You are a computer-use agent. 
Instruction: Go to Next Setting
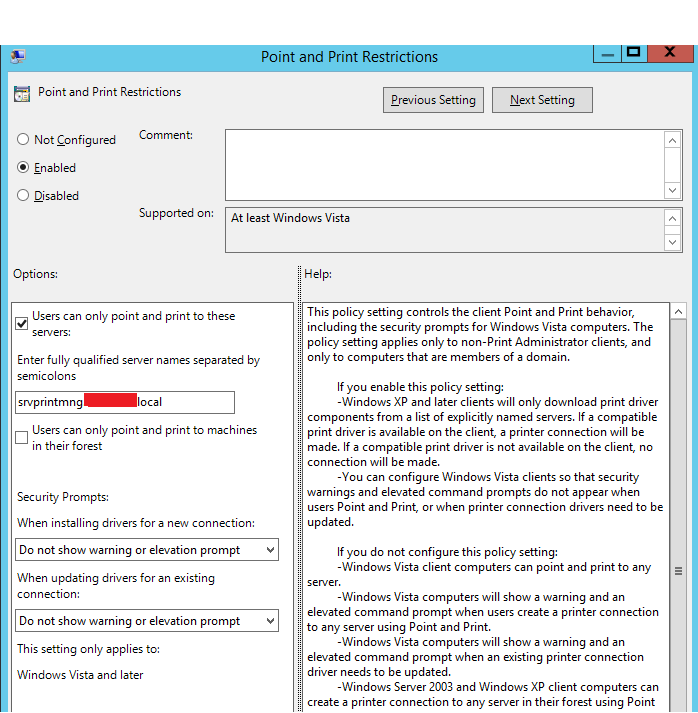coord(542,100)
